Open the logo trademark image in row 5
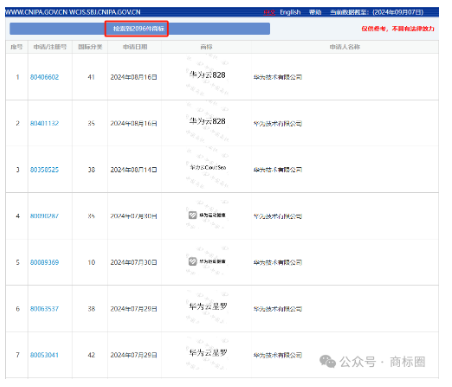The image size is (452, 387). point(207,261)
